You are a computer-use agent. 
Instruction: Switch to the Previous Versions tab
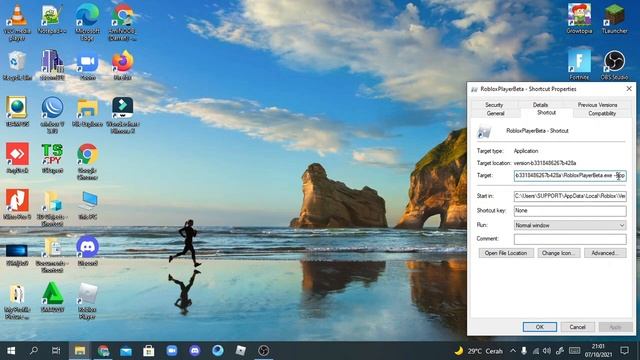(x=598, y=105)
